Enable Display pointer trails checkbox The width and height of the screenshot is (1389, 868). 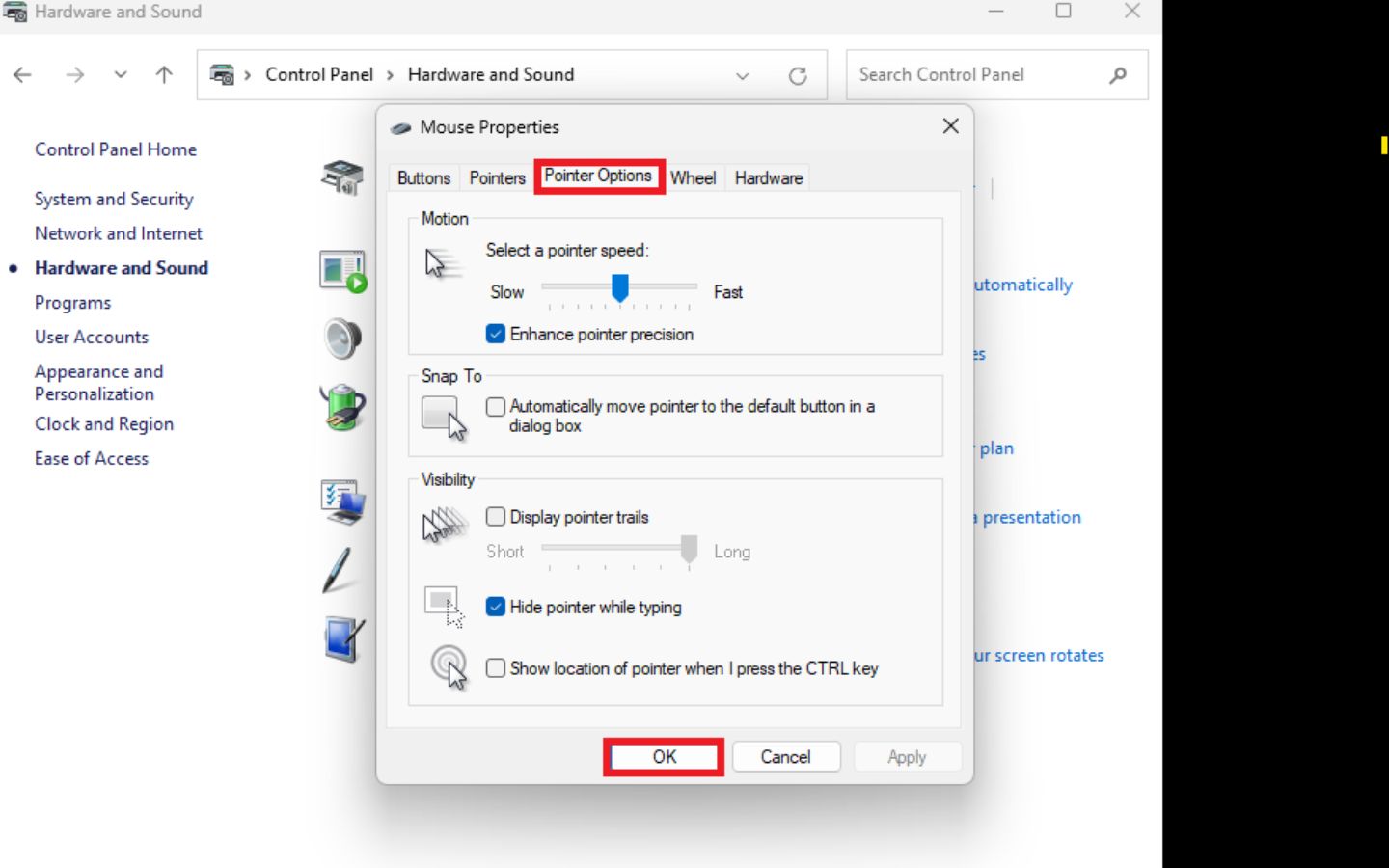tap(496, 517)
